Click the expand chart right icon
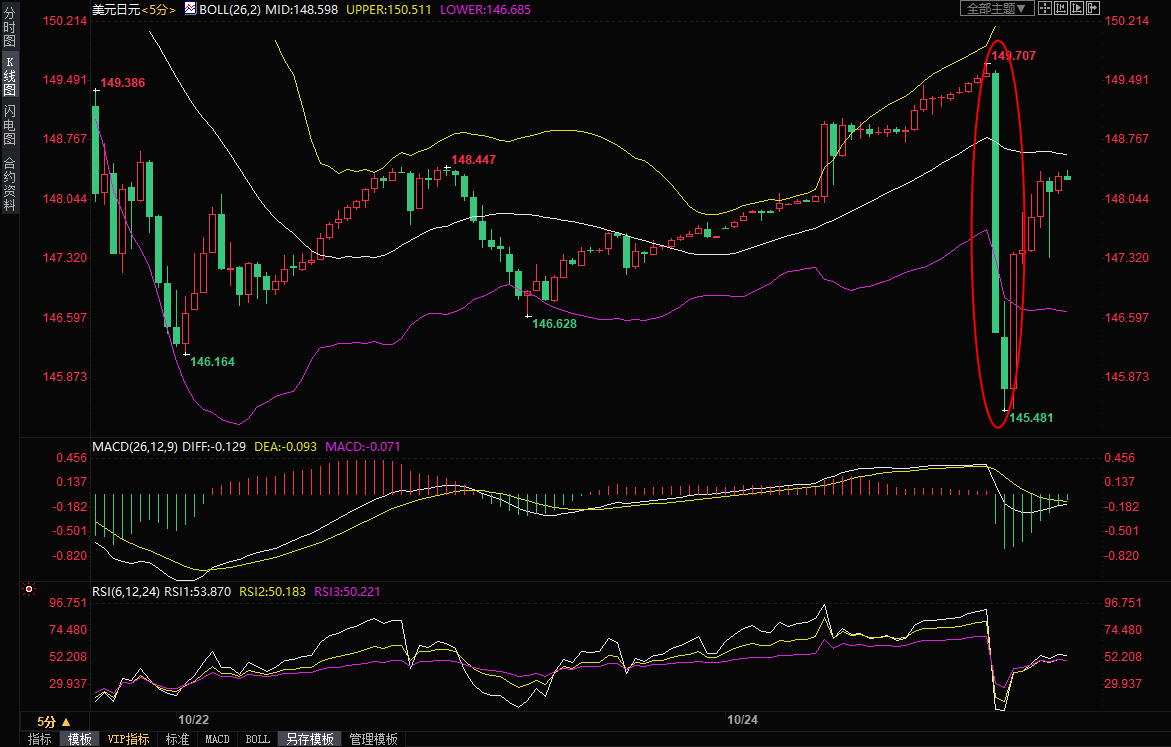Image resolution: width=1171 pixels, height=747 pixels. coord(1093,8)
